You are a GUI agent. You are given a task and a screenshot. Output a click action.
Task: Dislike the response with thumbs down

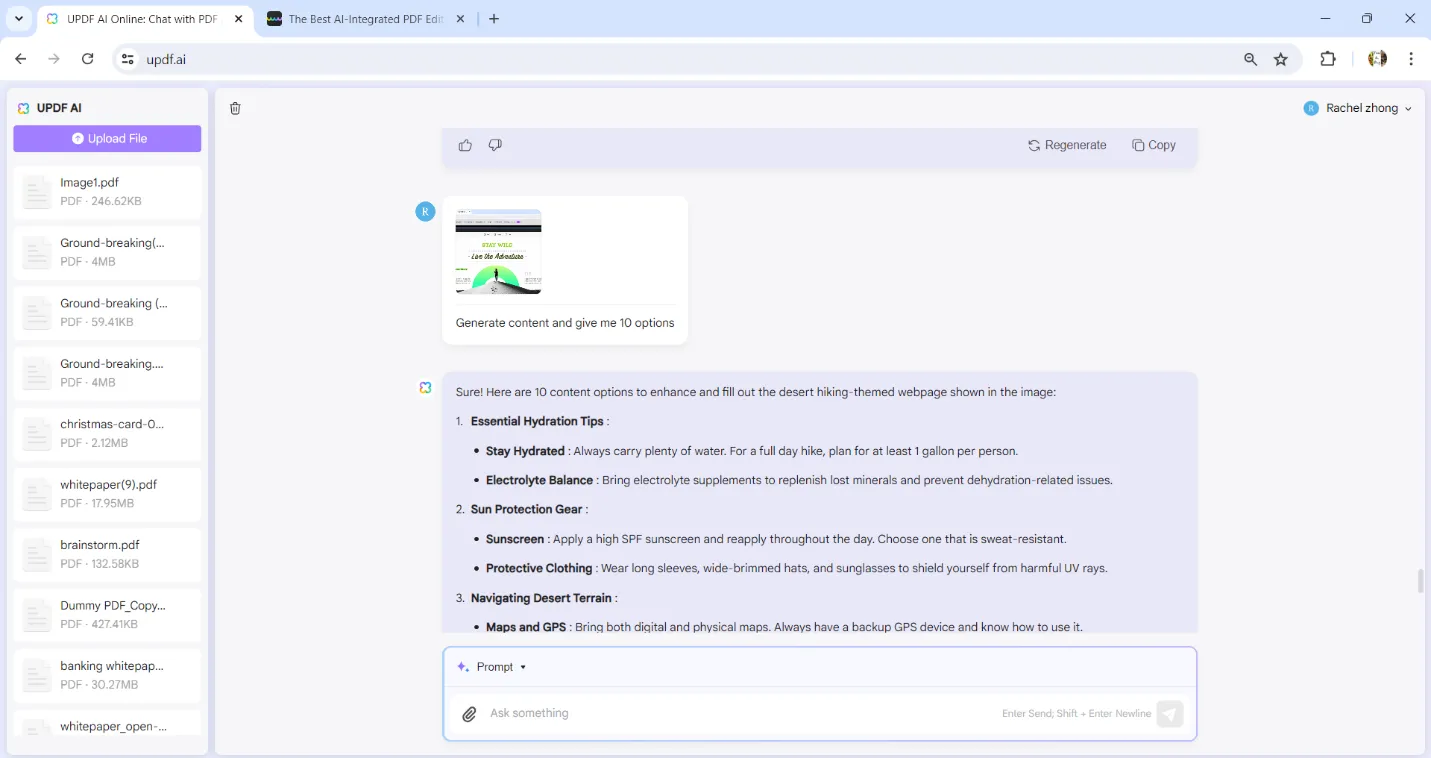(495, 145)
